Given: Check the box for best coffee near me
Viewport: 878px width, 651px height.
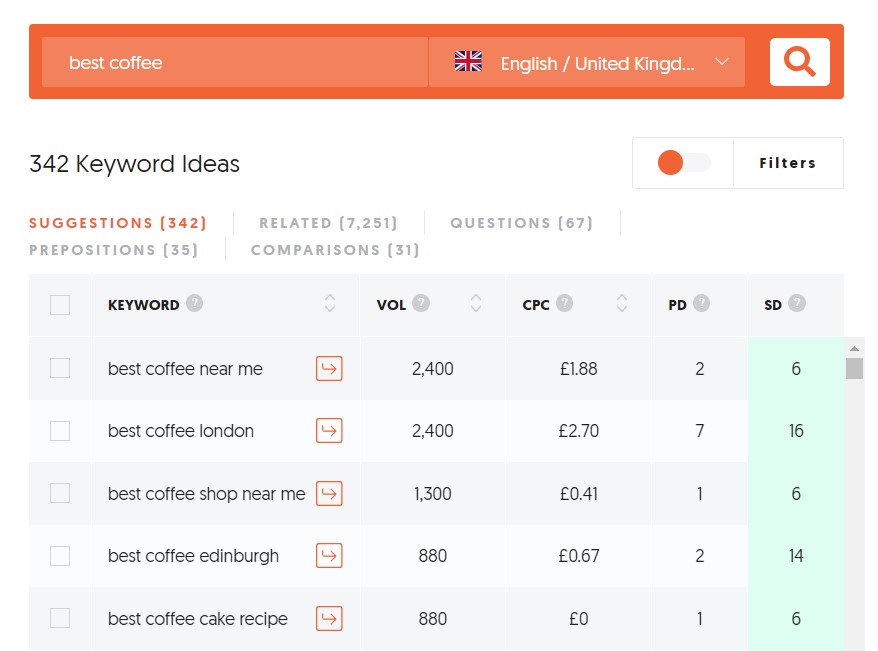Looking at the screenshot, I should coord(60,368).
